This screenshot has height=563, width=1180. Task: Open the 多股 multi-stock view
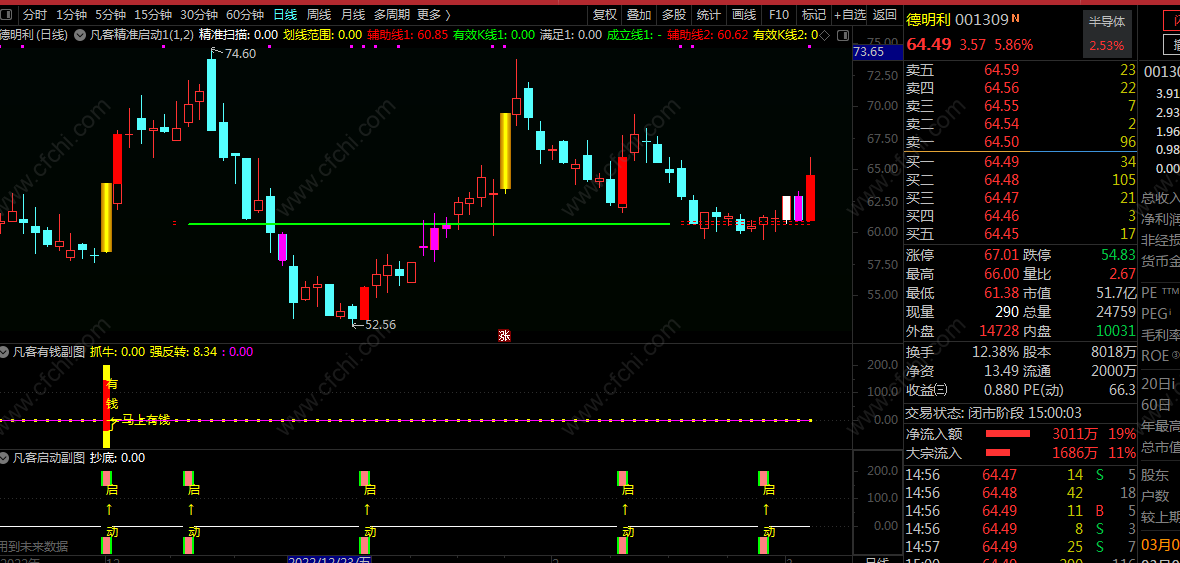[674, 14]
